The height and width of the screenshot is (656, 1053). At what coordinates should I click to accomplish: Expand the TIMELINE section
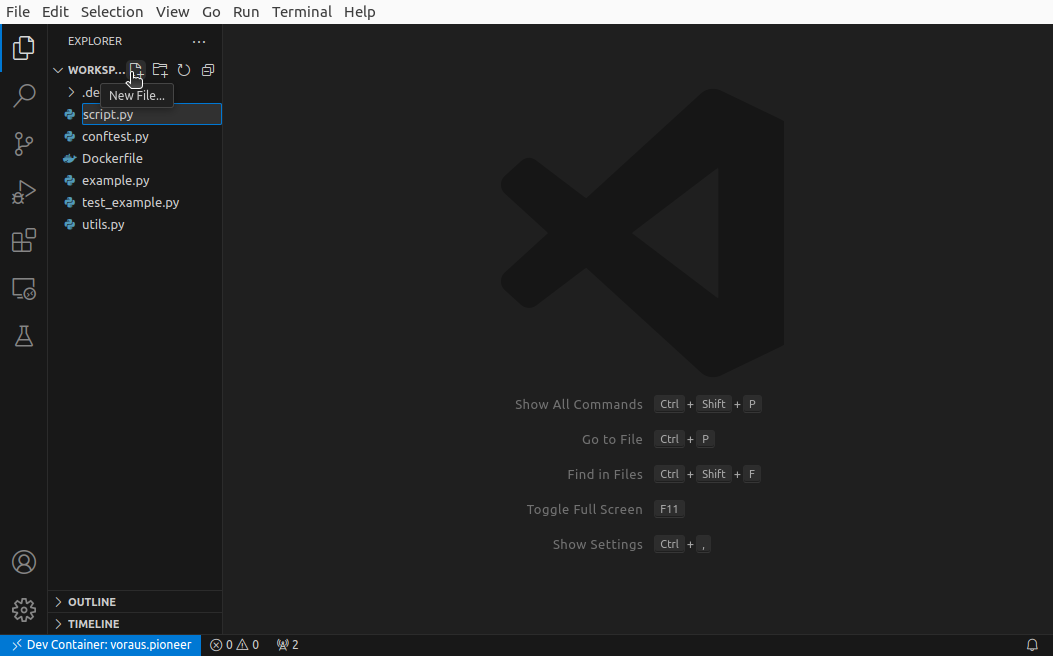click(x=93, y=624)
